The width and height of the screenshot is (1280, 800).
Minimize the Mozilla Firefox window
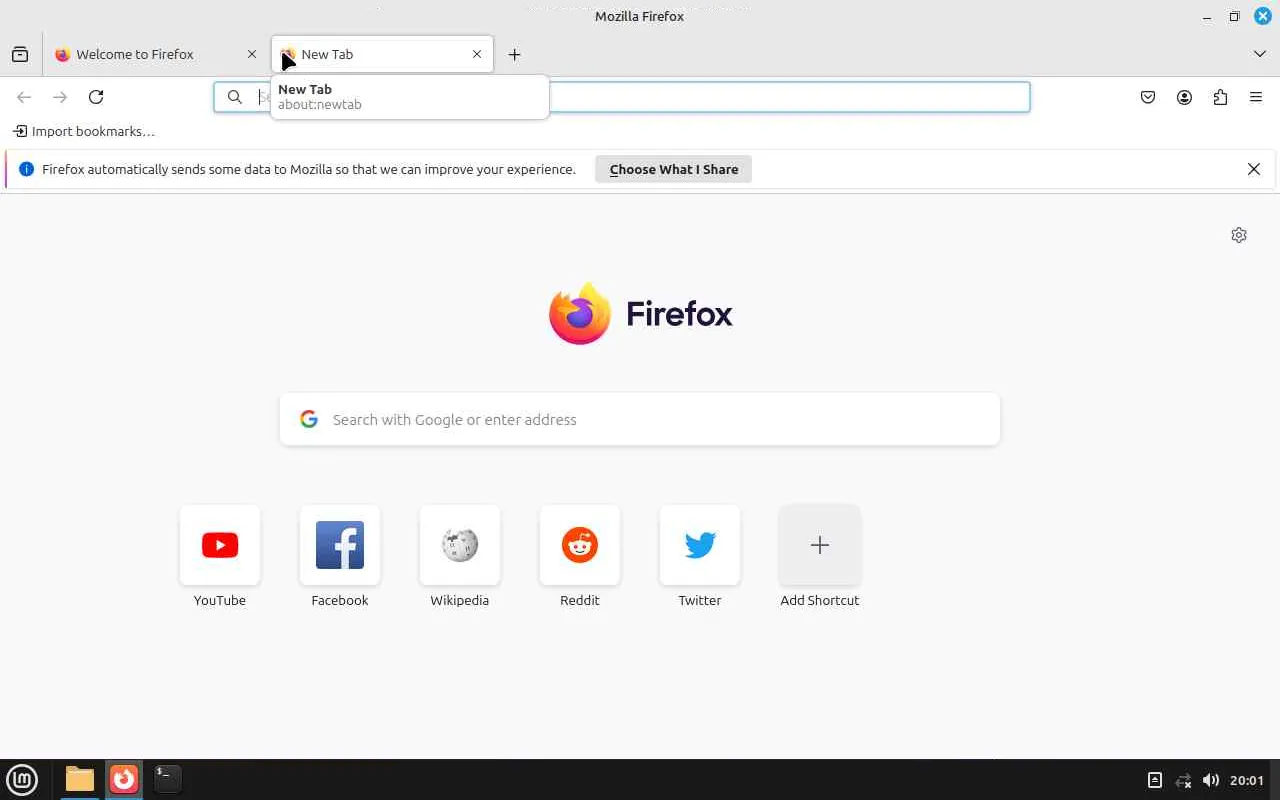[1207, 16]
